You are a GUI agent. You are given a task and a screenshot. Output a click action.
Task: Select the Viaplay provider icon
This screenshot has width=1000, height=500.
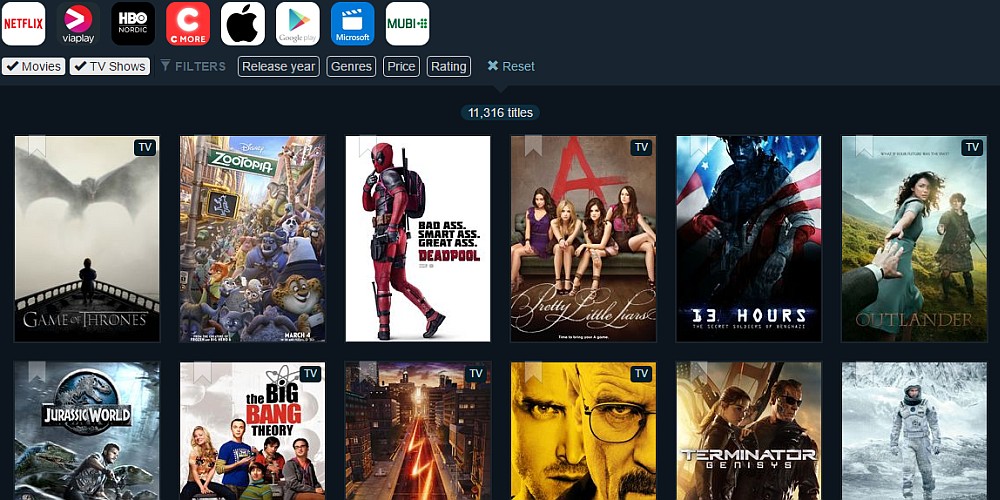[78, 24]
